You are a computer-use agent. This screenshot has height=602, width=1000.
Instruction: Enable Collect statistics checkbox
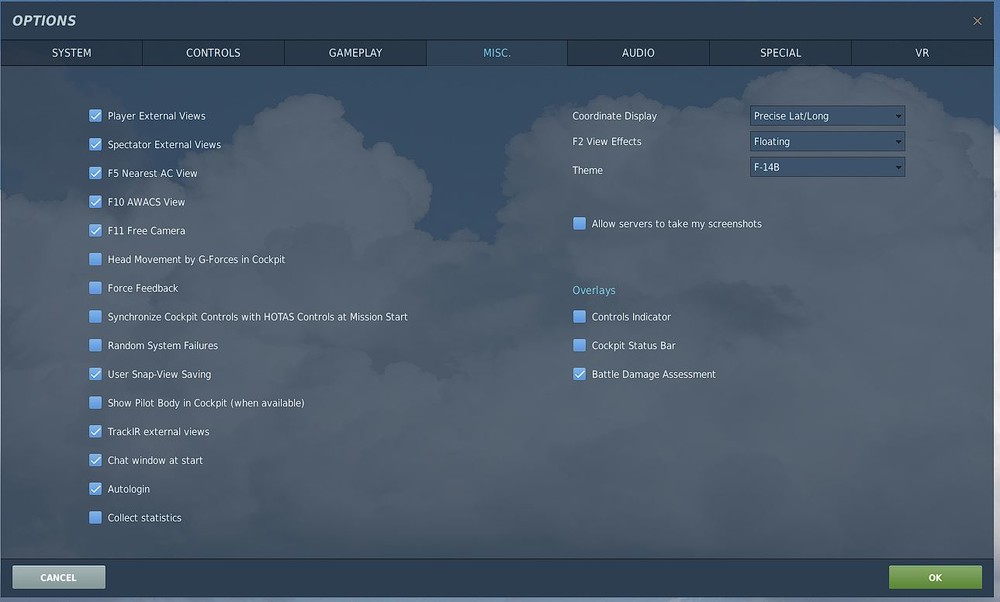[x=95, y=517]
